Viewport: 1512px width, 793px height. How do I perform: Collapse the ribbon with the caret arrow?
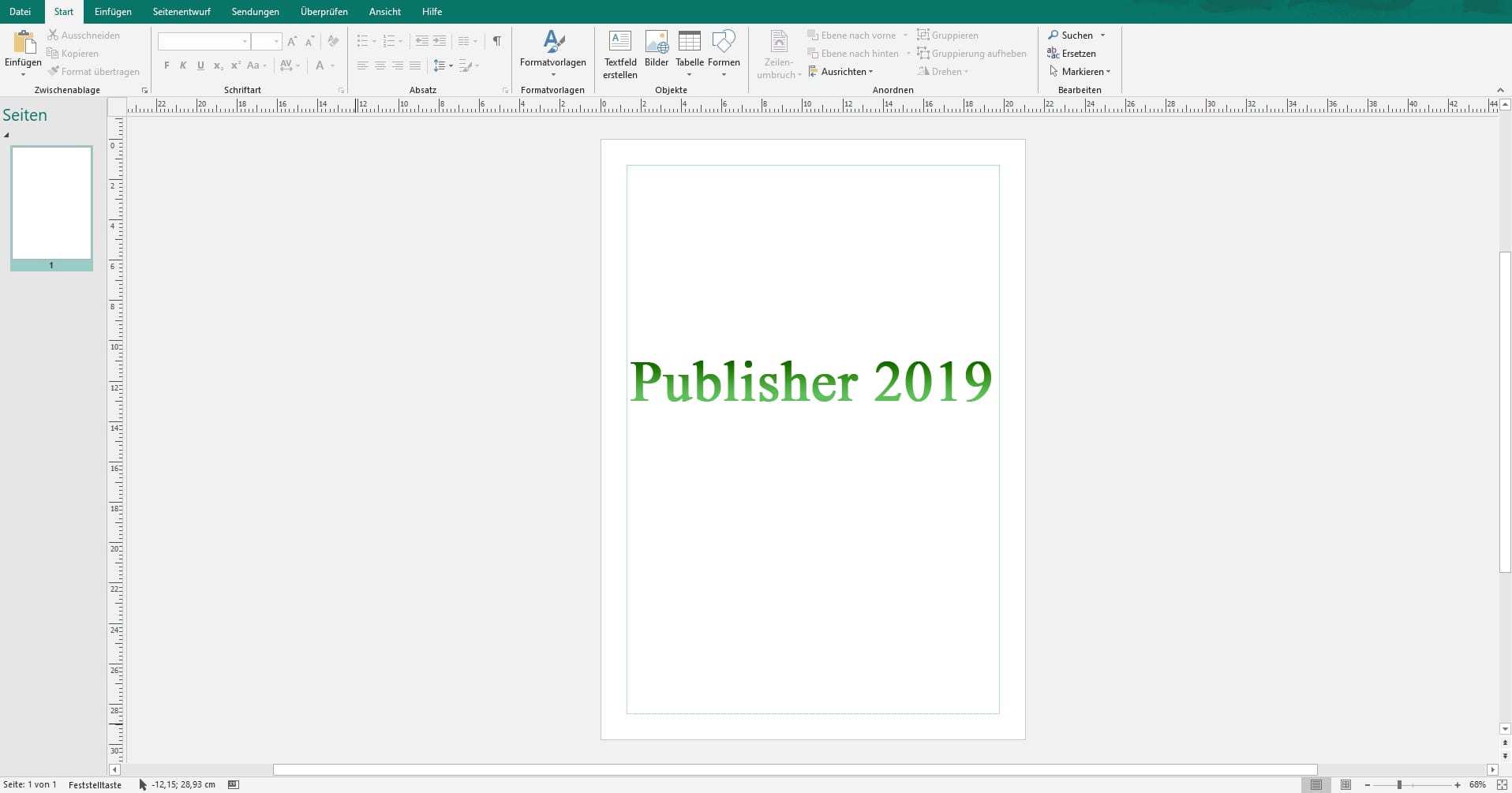coord(1500,90)
